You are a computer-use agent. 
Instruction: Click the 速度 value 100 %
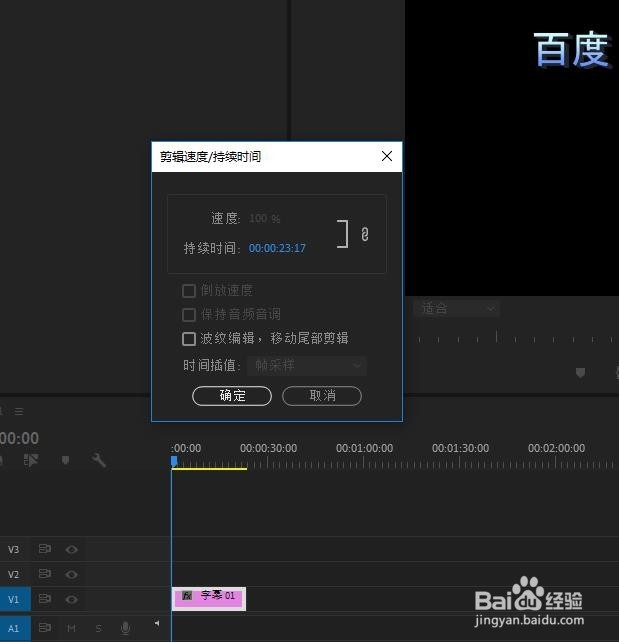point(264,218)
